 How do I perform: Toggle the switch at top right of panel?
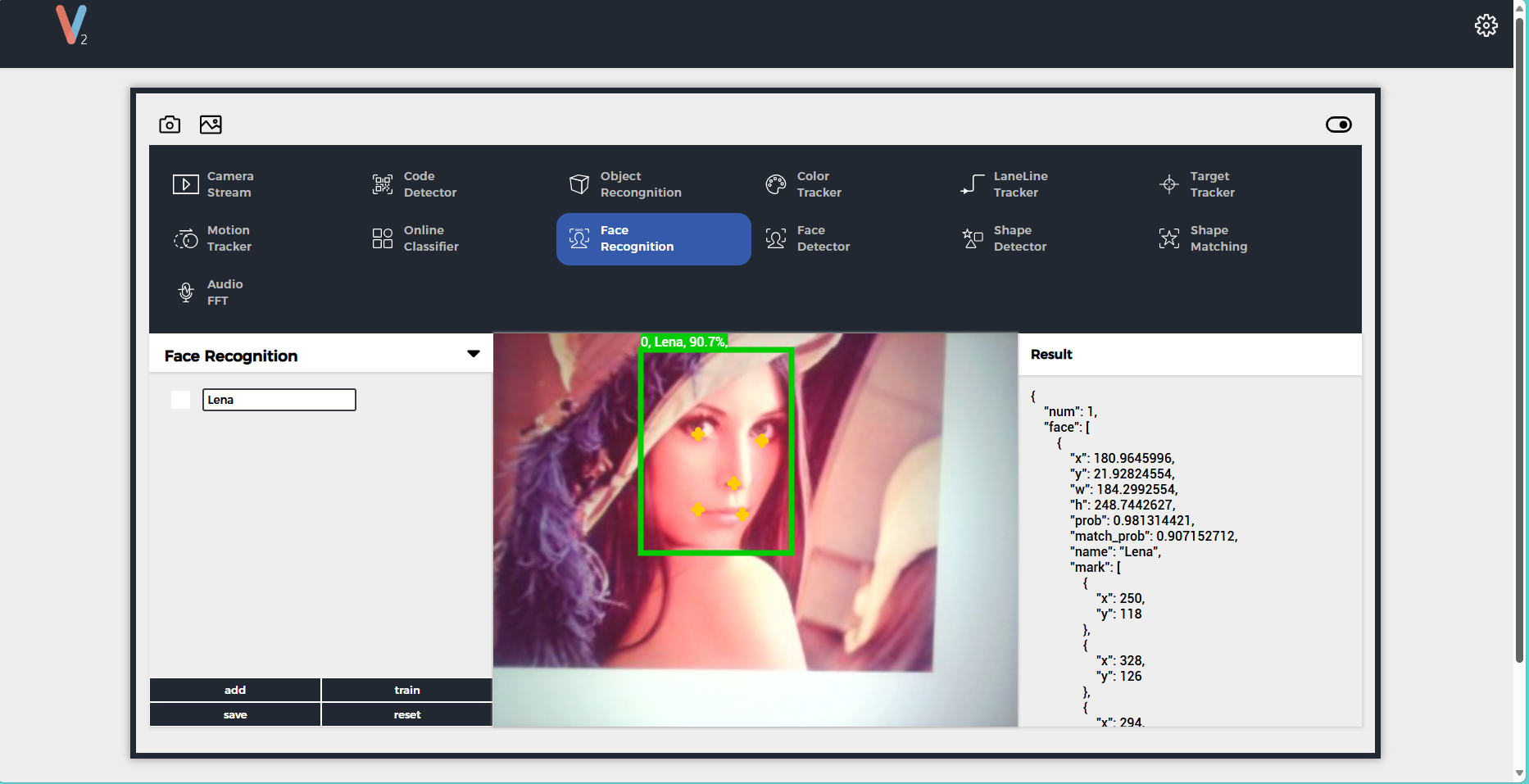pyautogui.click(x=1338, y=125)
